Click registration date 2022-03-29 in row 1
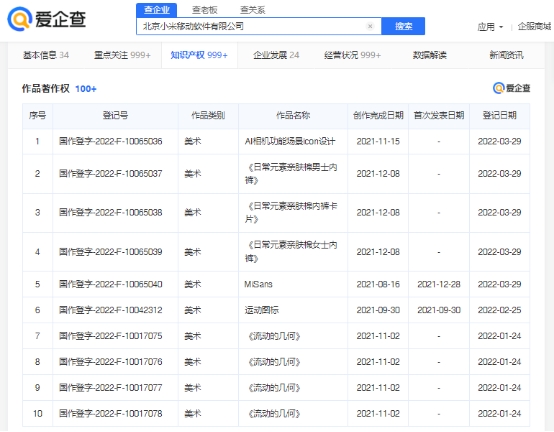This screenshot has width=554, height=432. coord(500,141)
